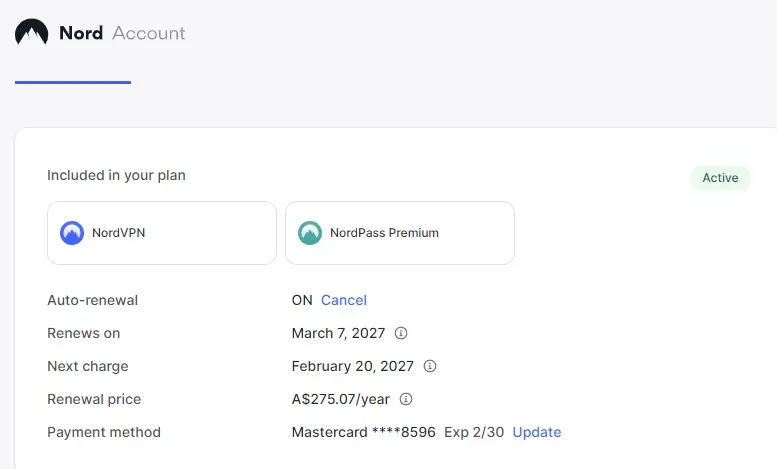Screen dimensions: 777x469
Task: Click the March 7, 2027 renewal date
Action: tap(338, 333)
